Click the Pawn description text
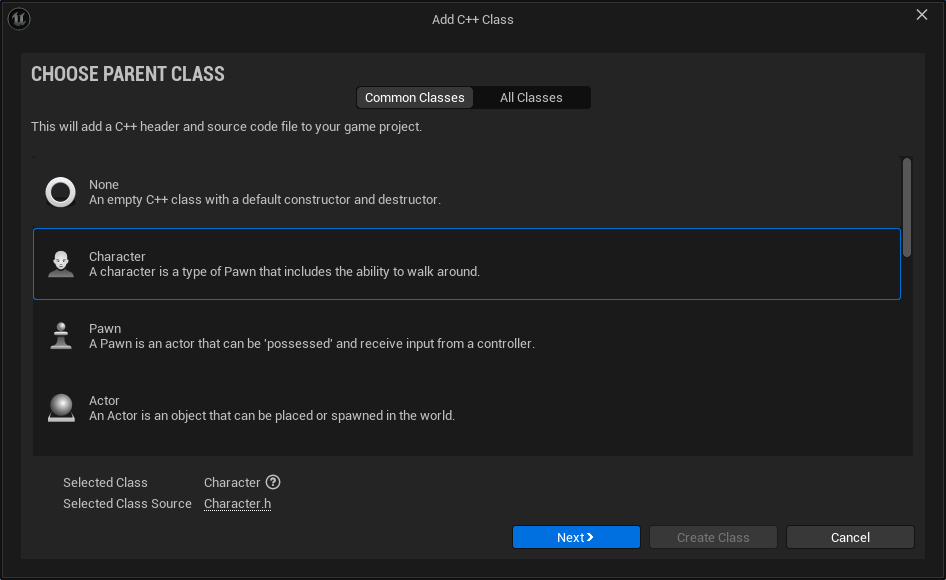This screenshot has height=580, width=946. coord(312,344)
